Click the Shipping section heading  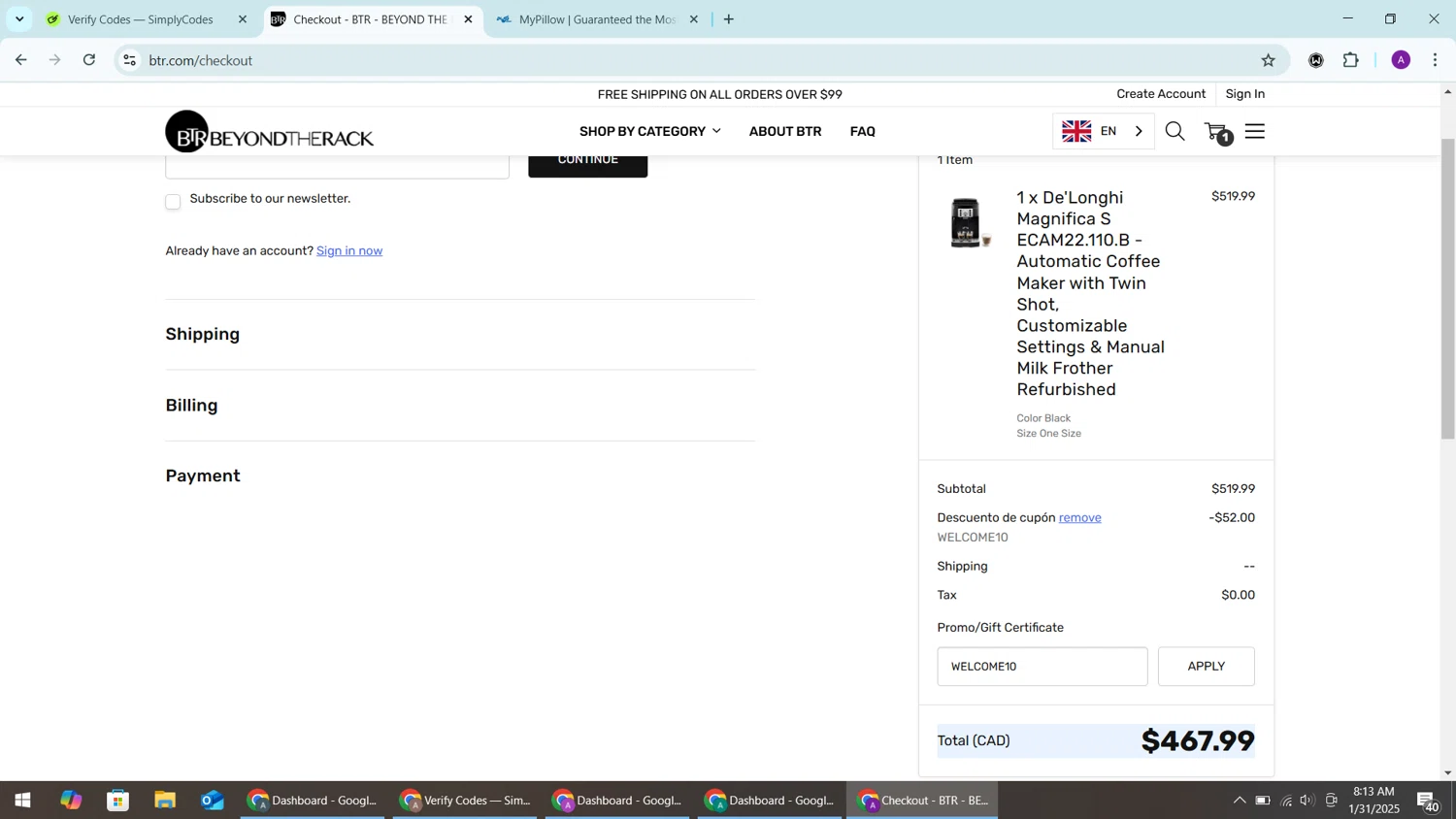tap(202, 334)
